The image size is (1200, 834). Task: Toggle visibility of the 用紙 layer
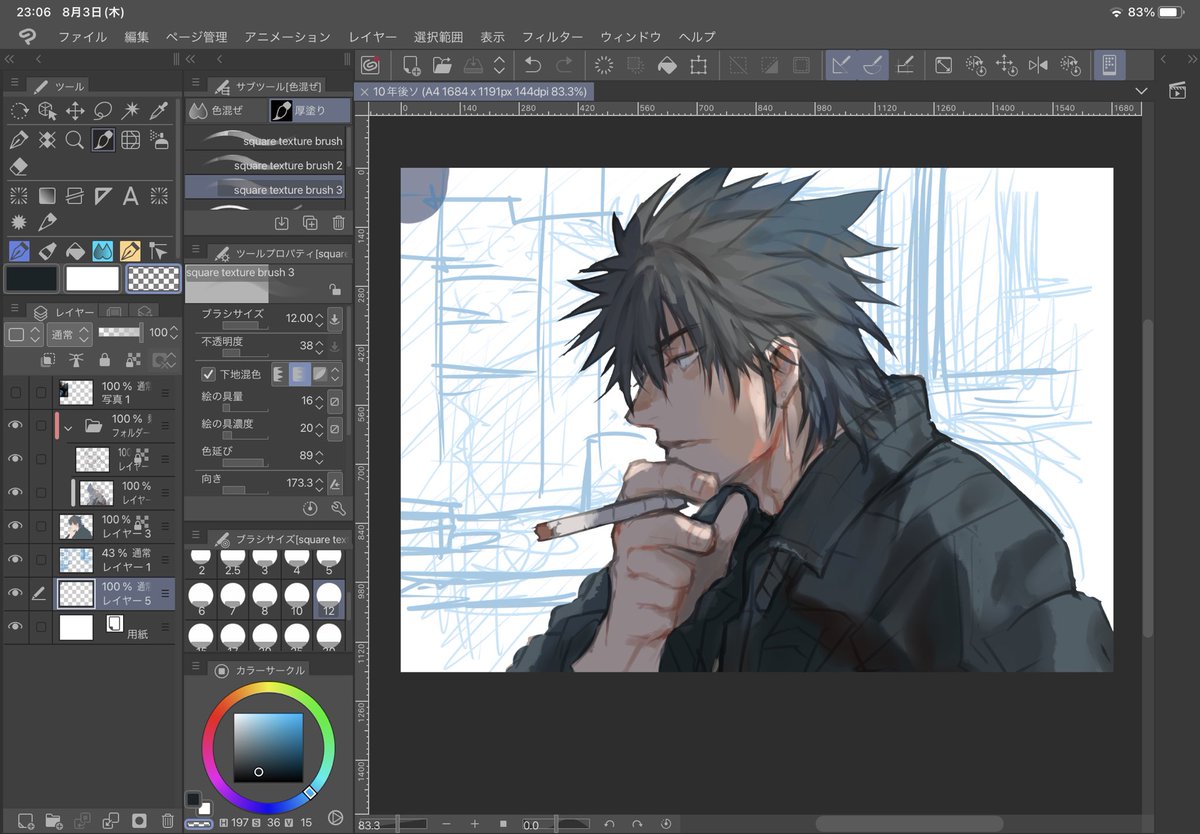(x=15, y=627)
